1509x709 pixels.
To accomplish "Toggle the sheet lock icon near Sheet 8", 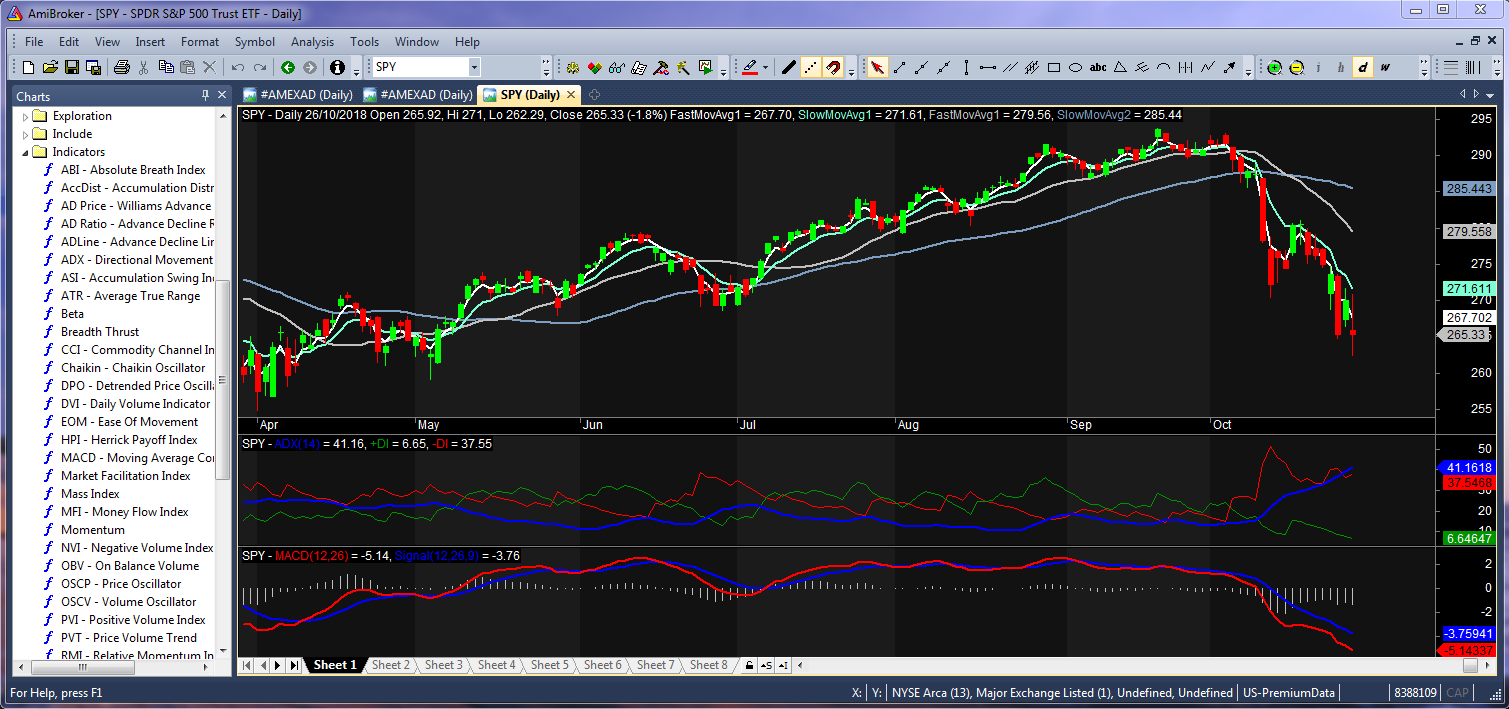I will (748, 666).
